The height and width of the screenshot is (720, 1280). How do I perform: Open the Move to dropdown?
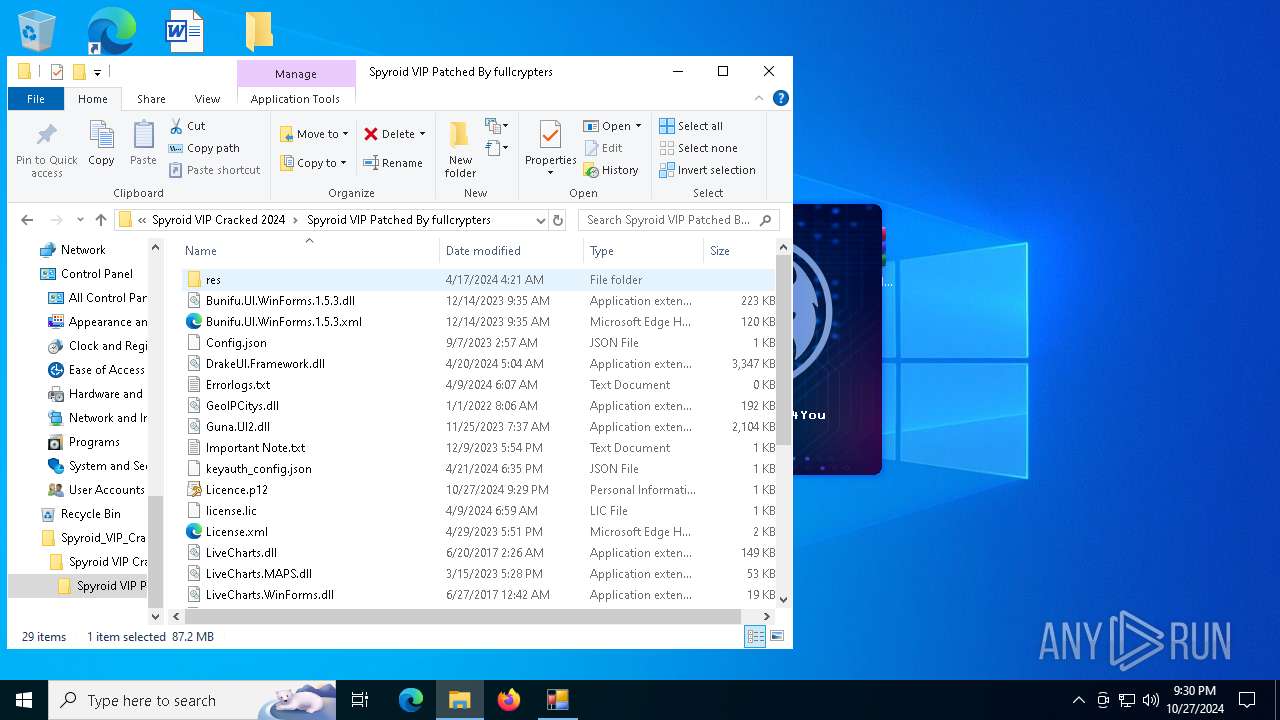[x=314, y=134]
